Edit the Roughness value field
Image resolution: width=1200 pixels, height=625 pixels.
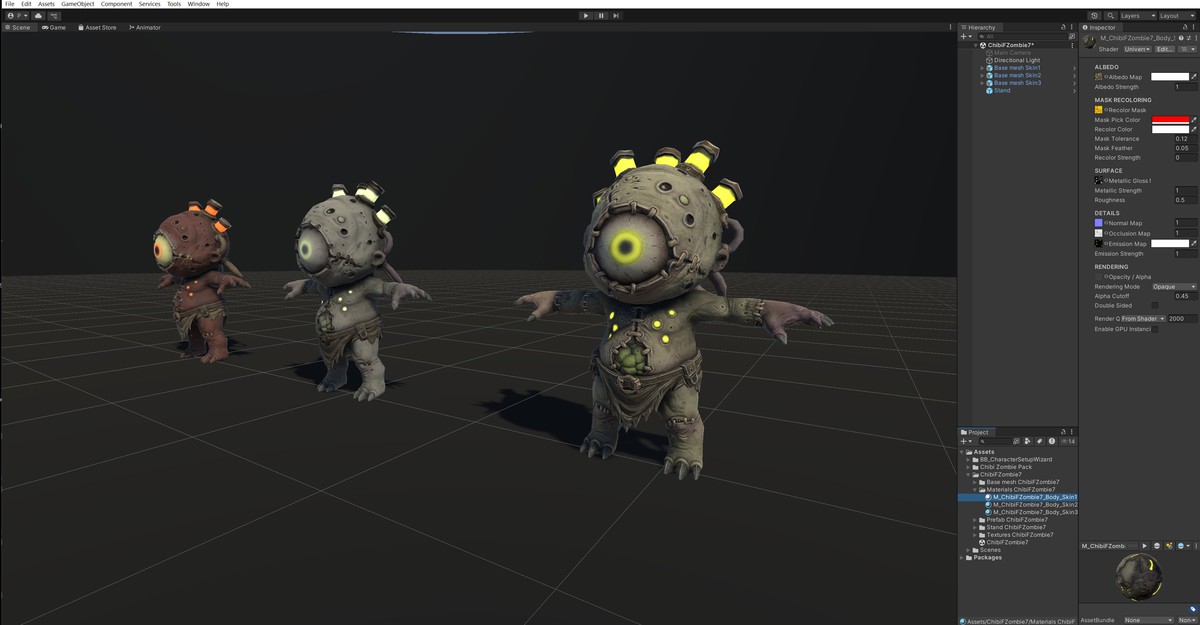tap(1185, 200)
